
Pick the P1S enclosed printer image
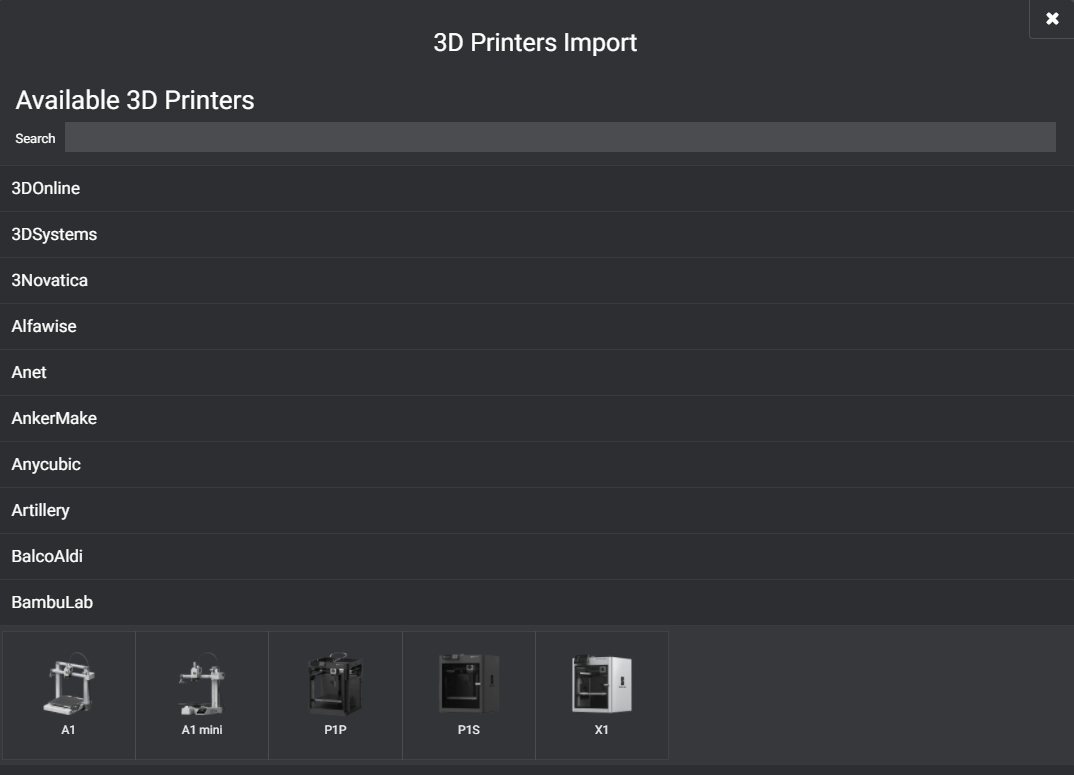(x=468, y=680)
